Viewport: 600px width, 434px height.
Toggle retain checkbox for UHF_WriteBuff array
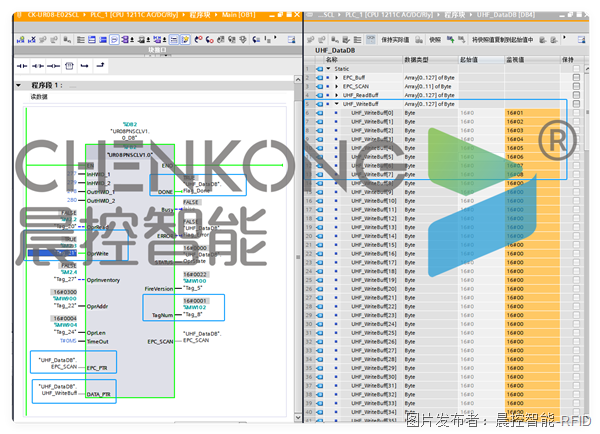576,104
